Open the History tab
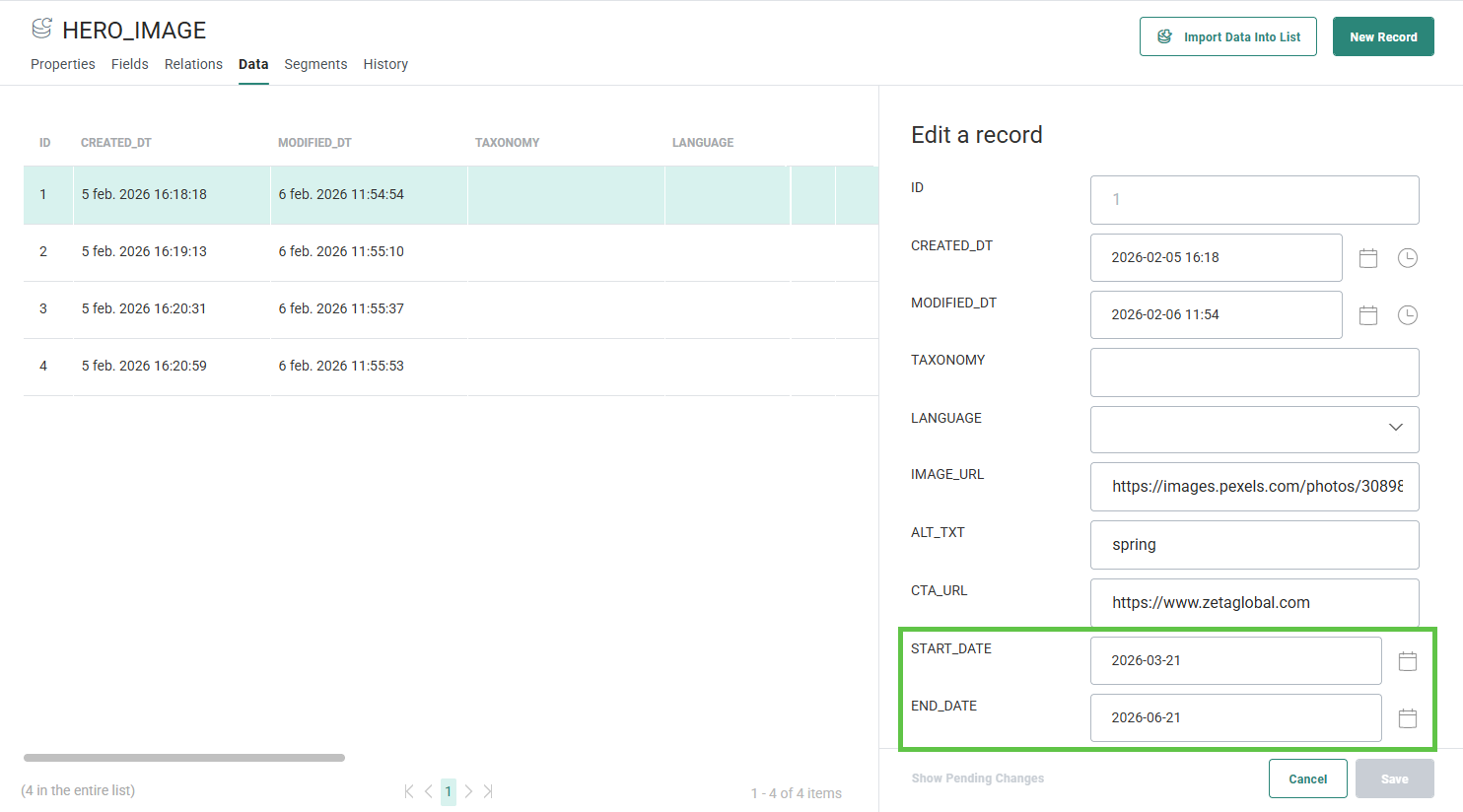1463x812 pixels. [385, 64]
